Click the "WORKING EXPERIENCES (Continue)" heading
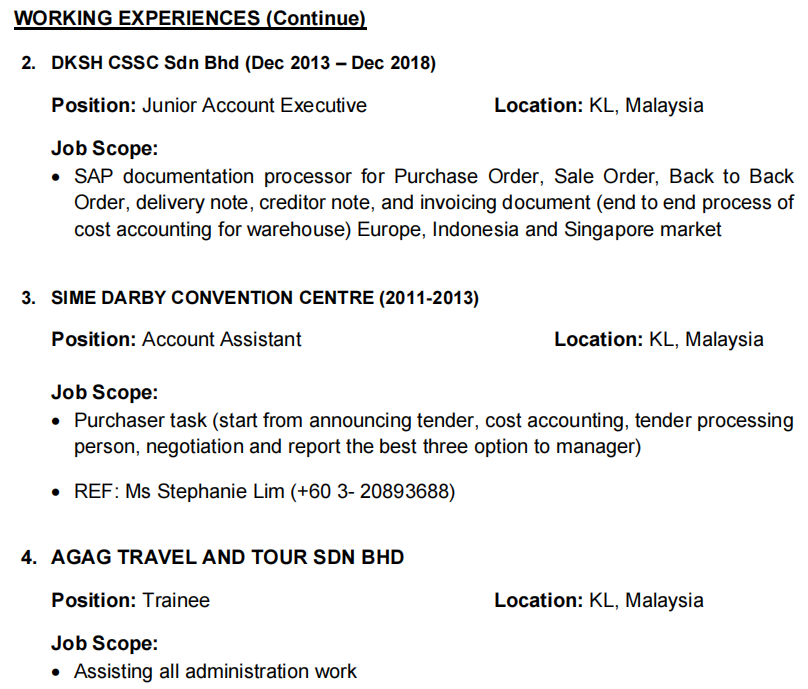The height and width of the screenshot is (689, 808). pos(190,19)
